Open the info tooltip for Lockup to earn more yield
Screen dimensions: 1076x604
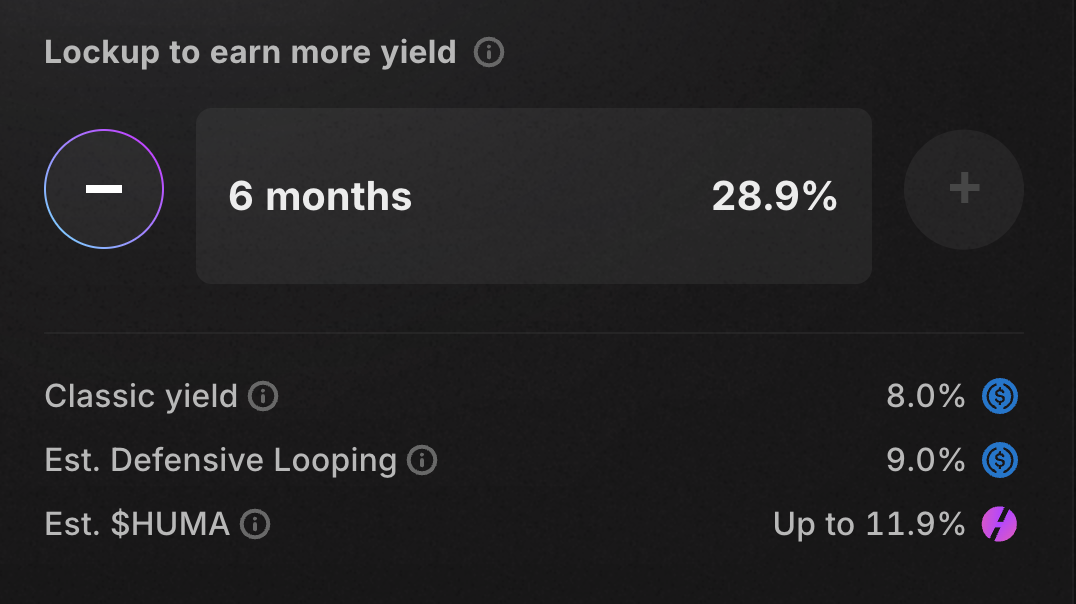(489, 53)
